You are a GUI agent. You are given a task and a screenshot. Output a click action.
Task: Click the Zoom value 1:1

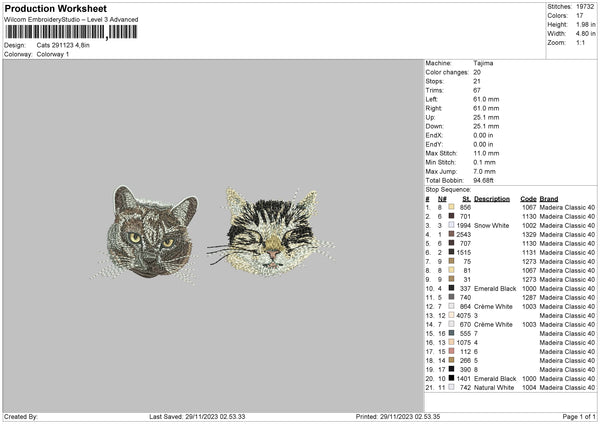click(x=580, y=43)
